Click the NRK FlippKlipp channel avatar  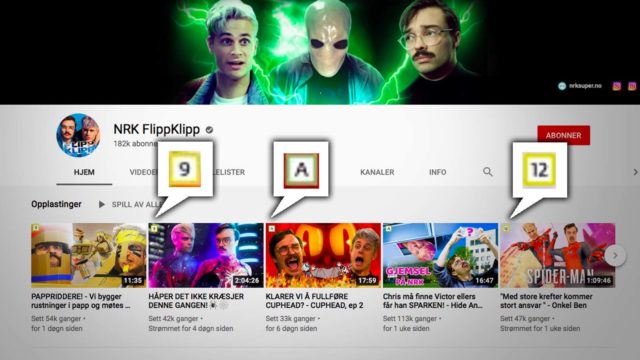(x=78, y=135)
